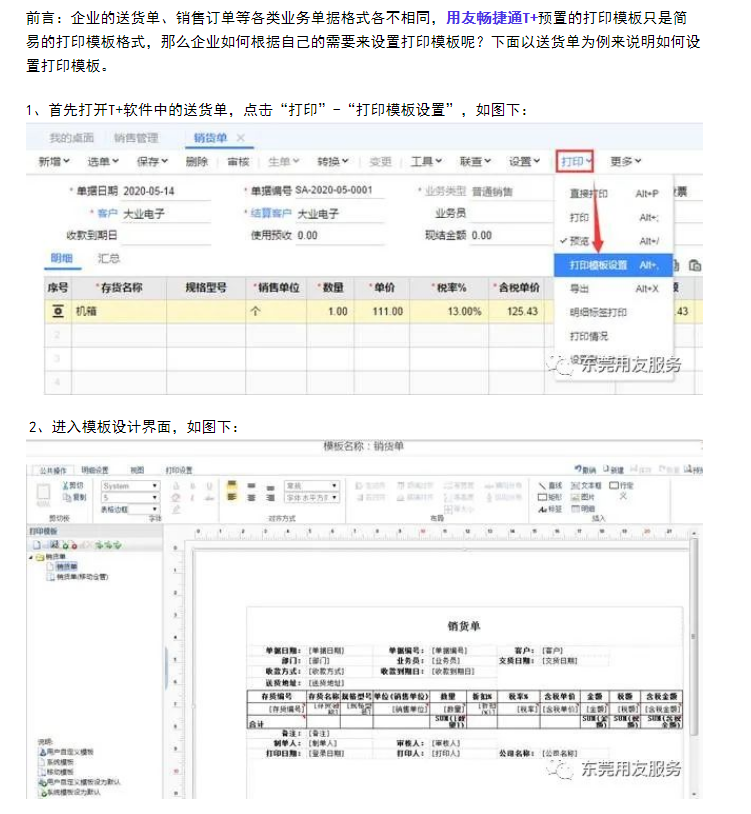751x814 pixels.
Task: Expand the 转换 dropdown
Action: [333, 161]
